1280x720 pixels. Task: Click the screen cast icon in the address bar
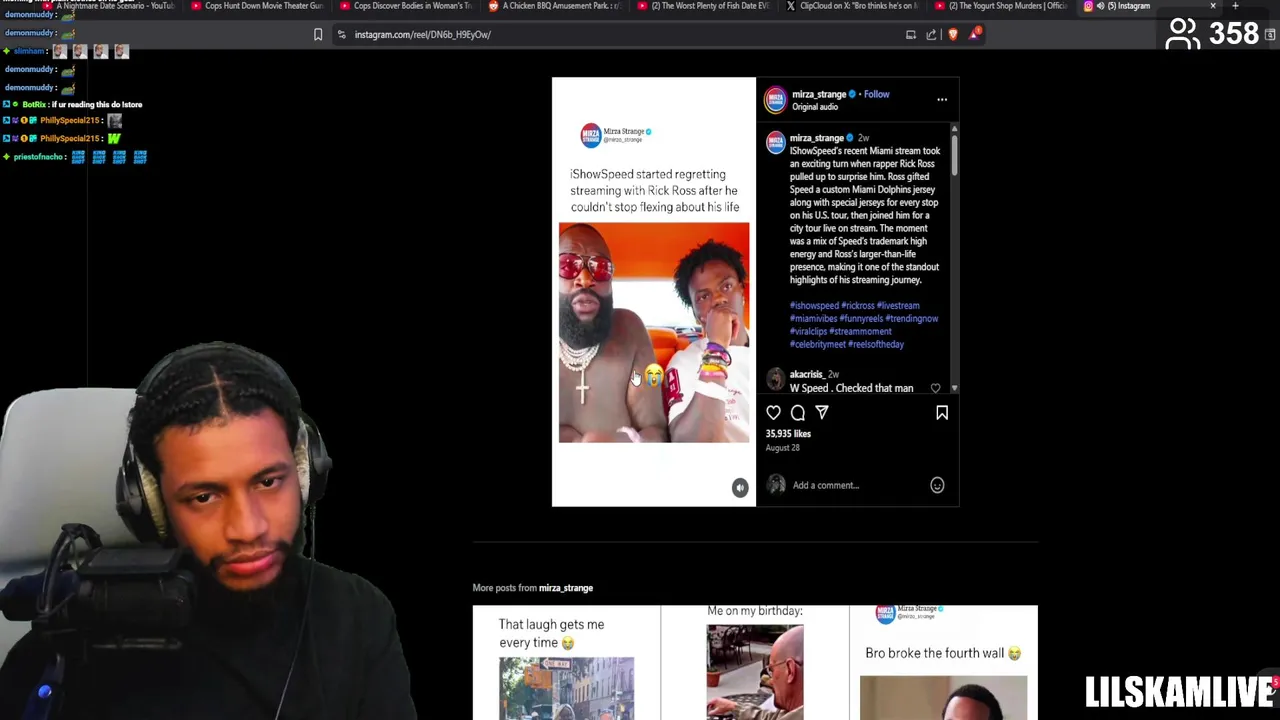click(910, 34)
